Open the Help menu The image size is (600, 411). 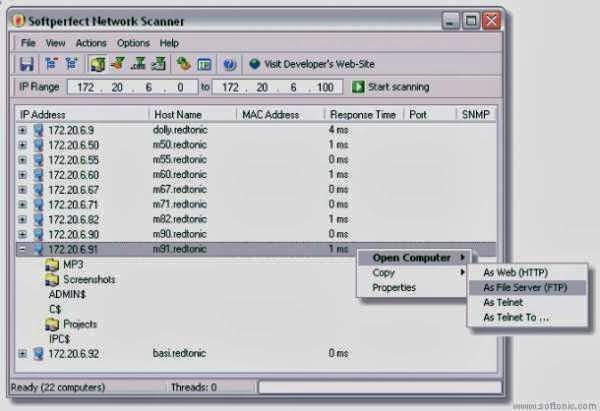click(x=169, y=43)
